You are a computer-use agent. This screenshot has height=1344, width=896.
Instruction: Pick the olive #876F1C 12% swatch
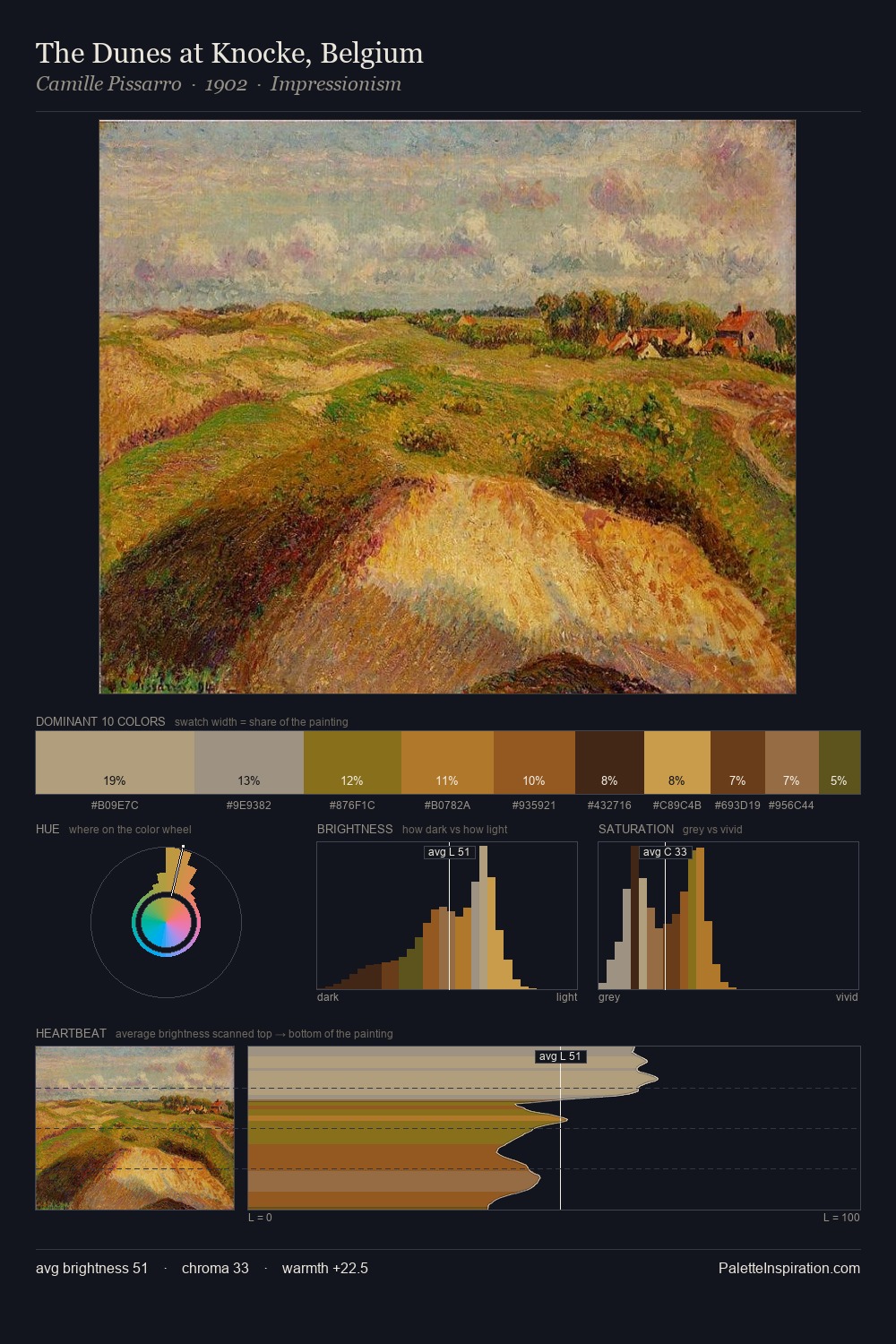click(352, 762)
